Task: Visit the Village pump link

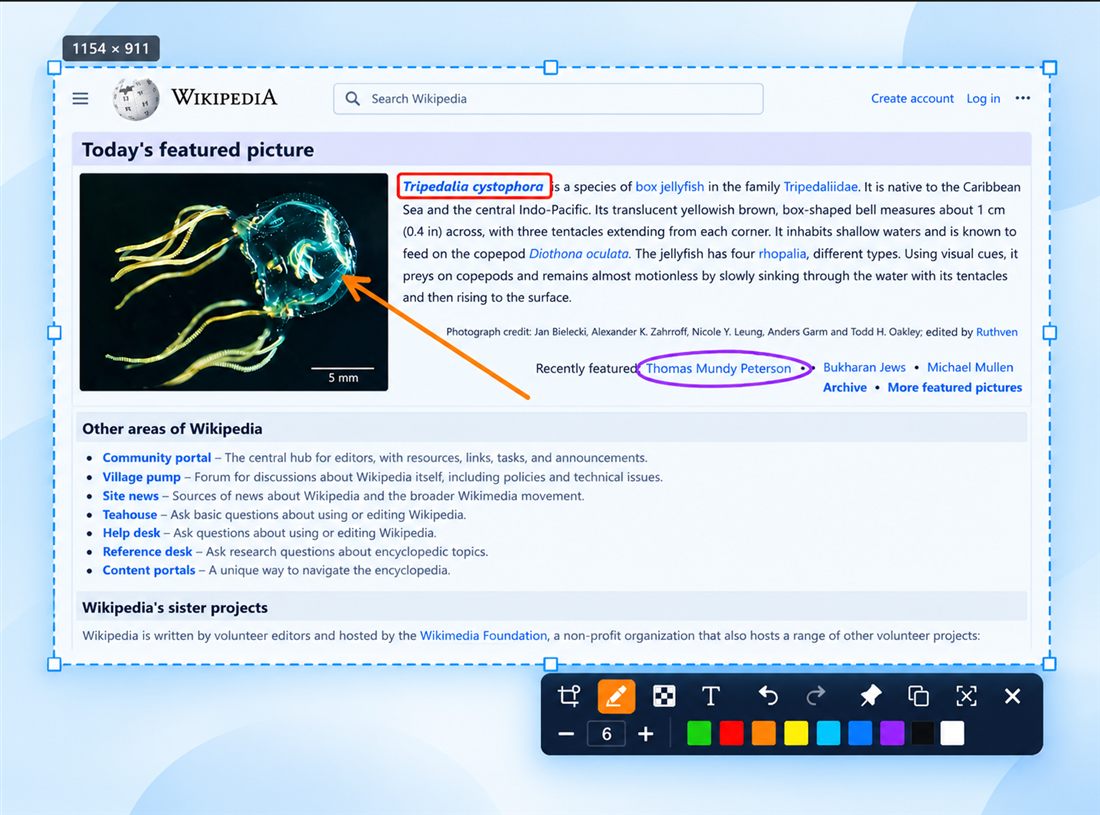Action: click(x=141, y=477)
